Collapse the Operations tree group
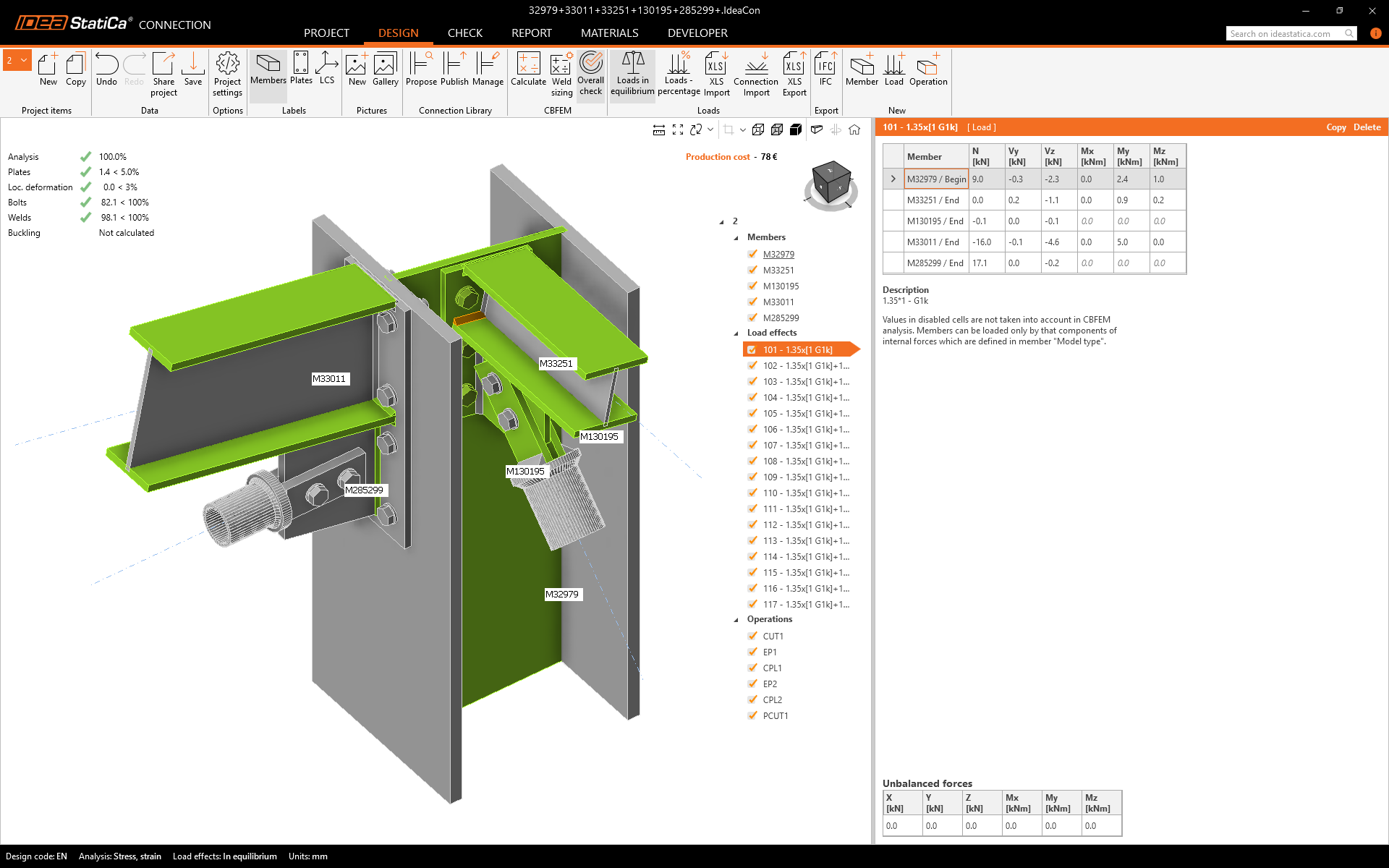 tap(736, 620)
